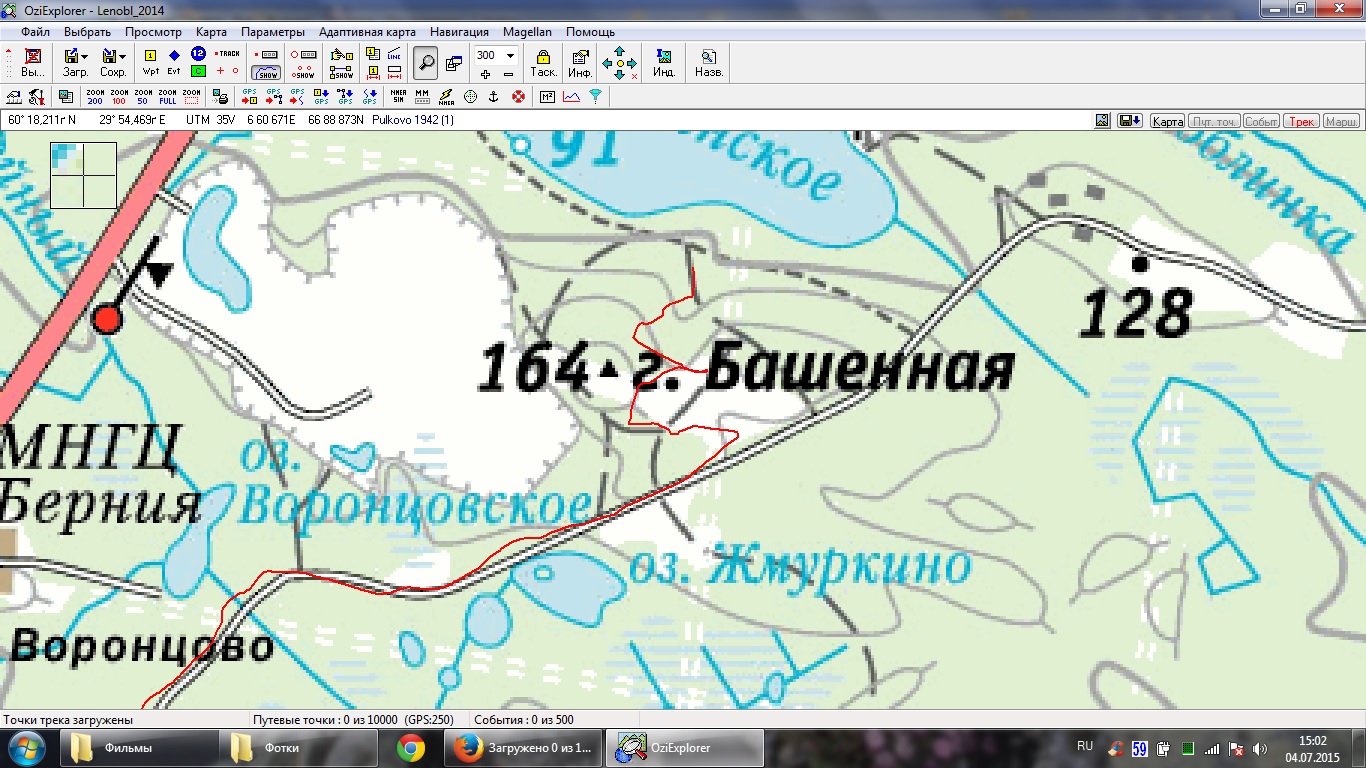Click the NMEA SIM simulator icon
Image resolution: width=1366 pixels, height=768 pixels.
(x=398, y=97)
